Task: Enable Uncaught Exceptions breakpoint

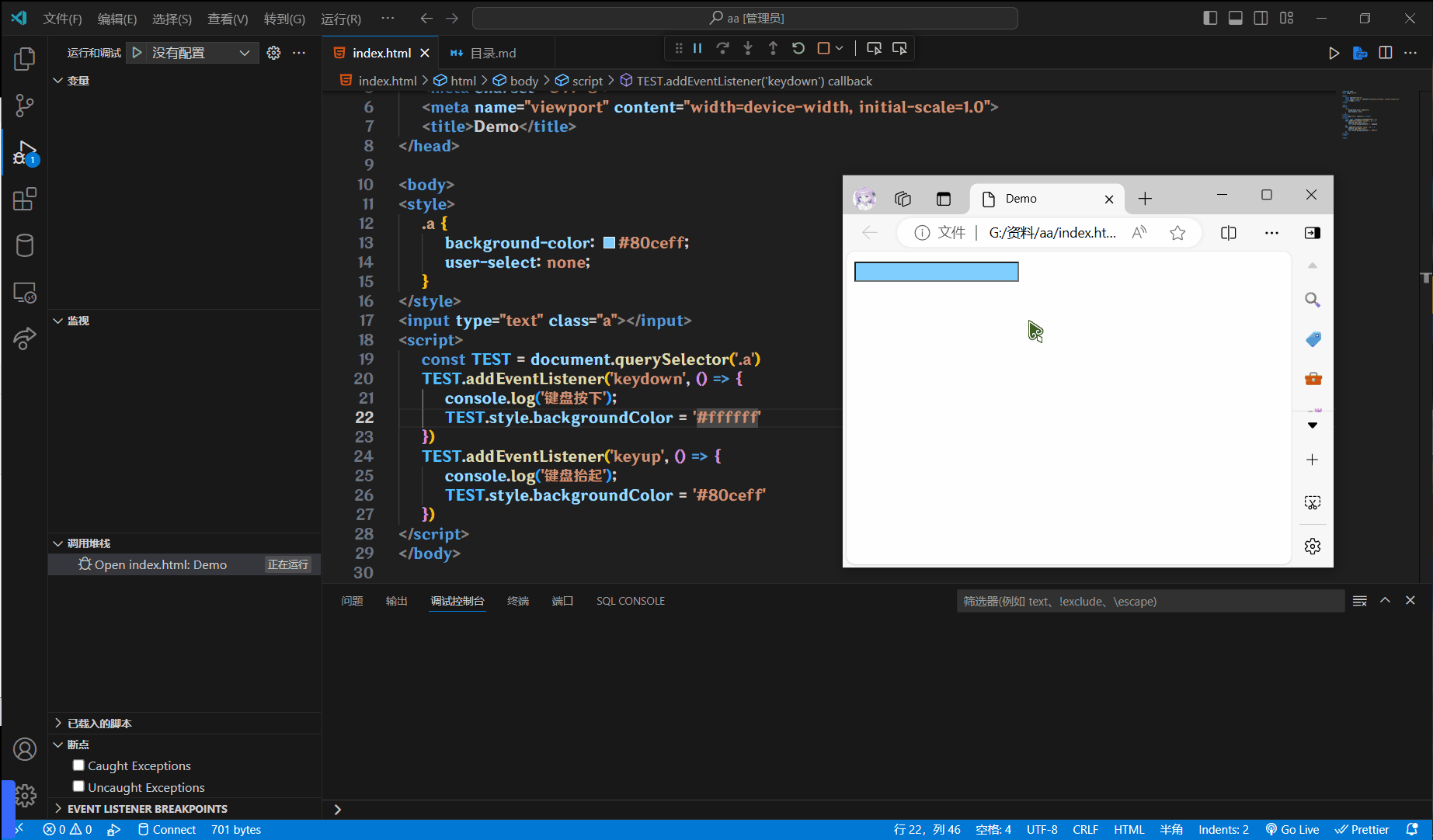Action: [78, 786]
